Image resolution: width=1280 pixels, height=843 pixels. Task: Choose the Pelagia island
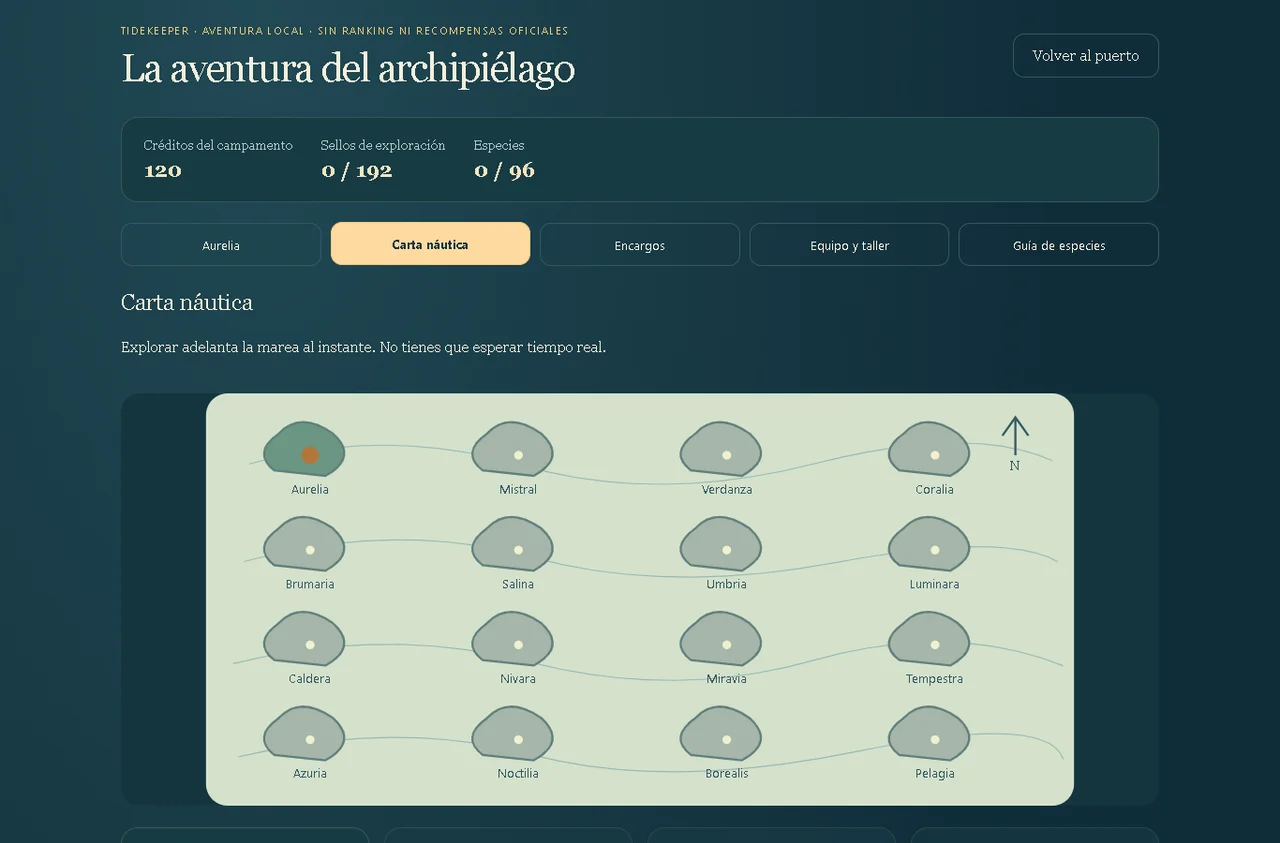click(x=929, y=734)
